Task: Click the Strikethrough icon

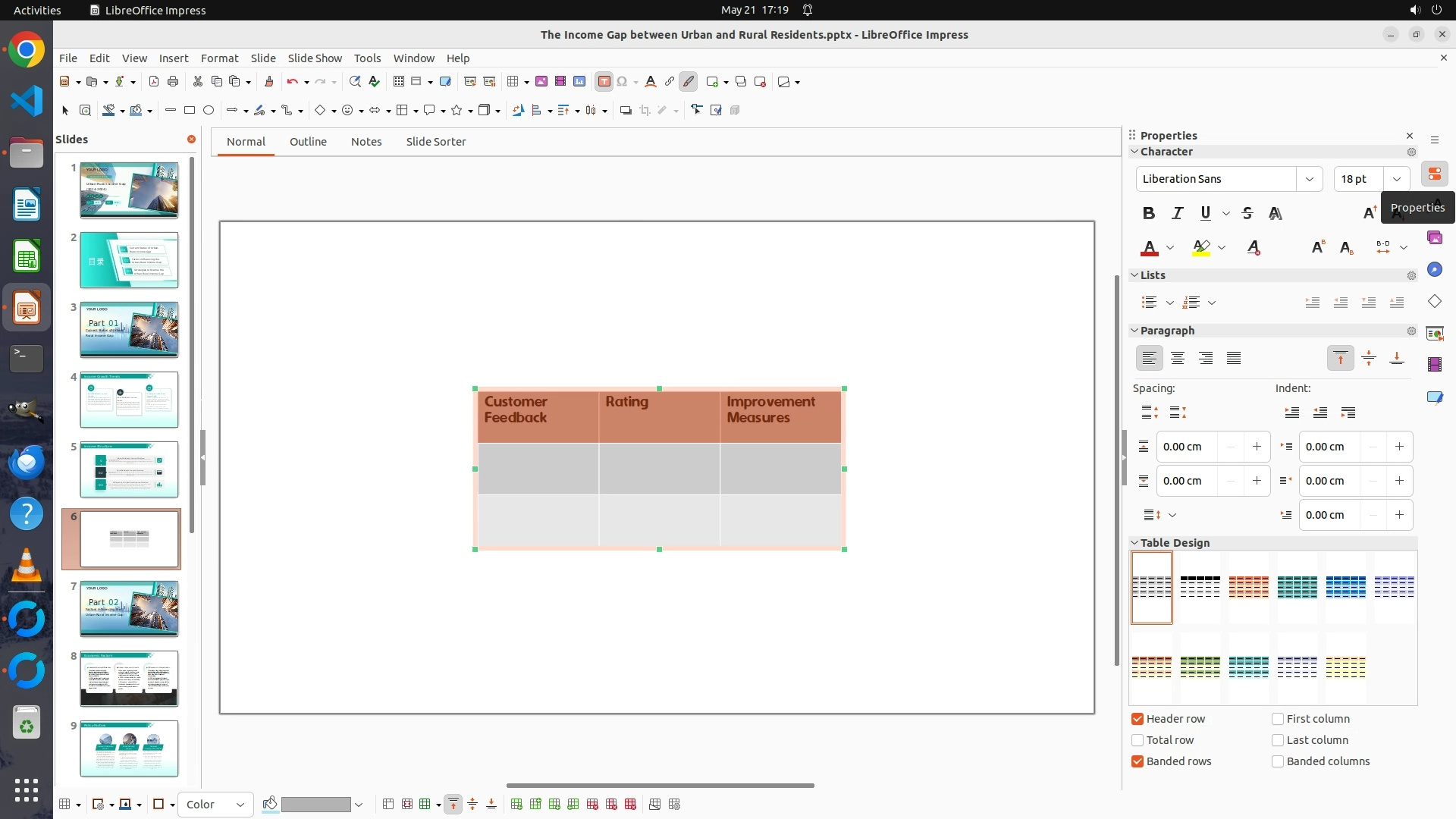Action: coord(1247,213)
